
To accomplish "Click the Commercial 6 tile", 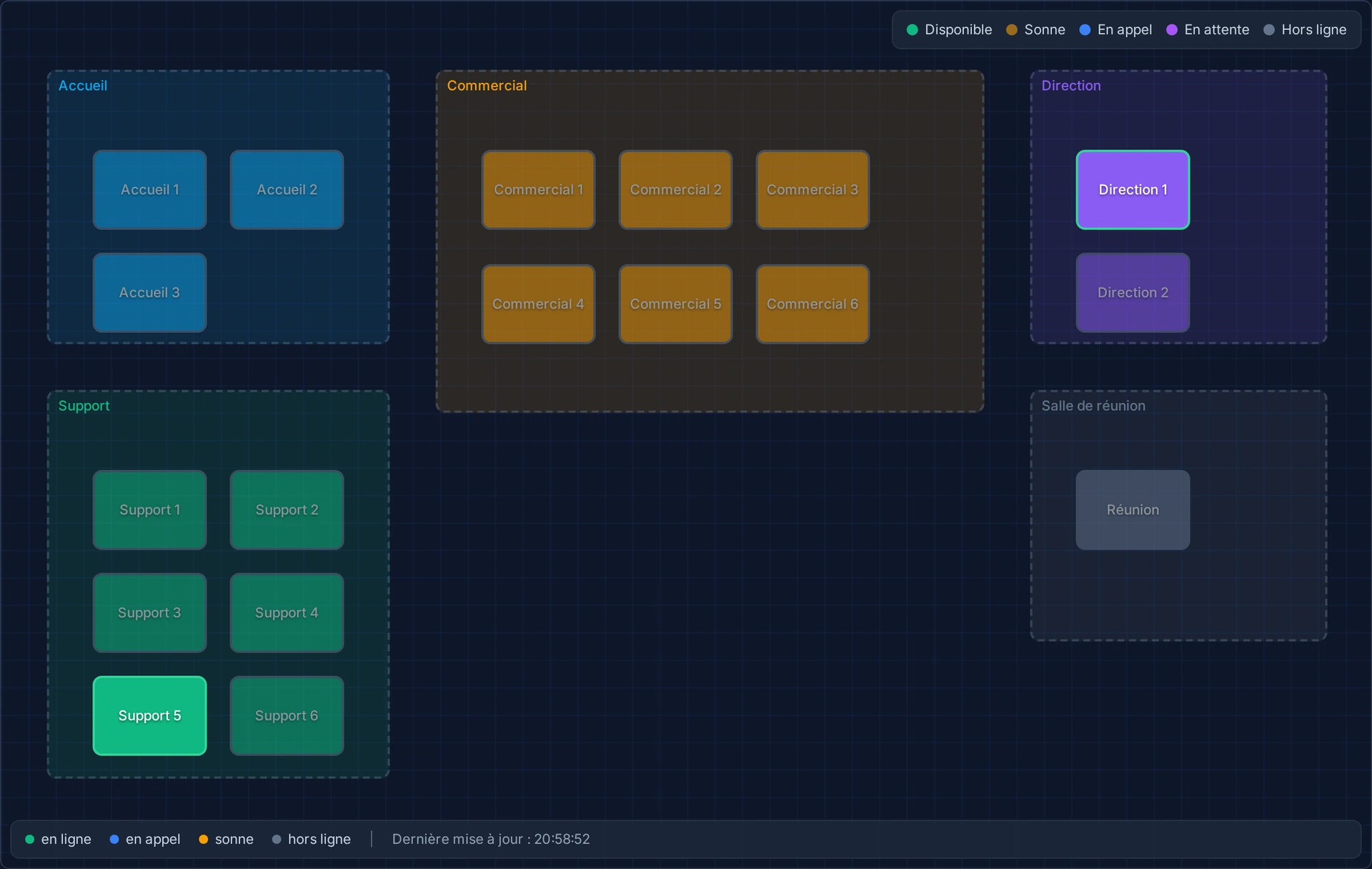I will [812, 304].
